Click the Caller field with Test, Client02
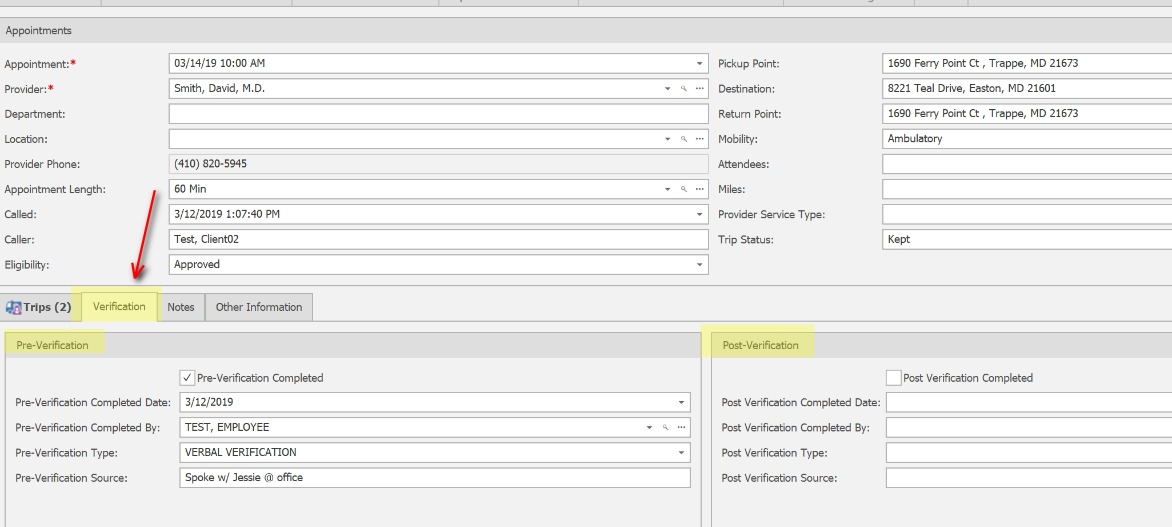This screenshot has width=1172, height=527. click(x=439, y=240)
